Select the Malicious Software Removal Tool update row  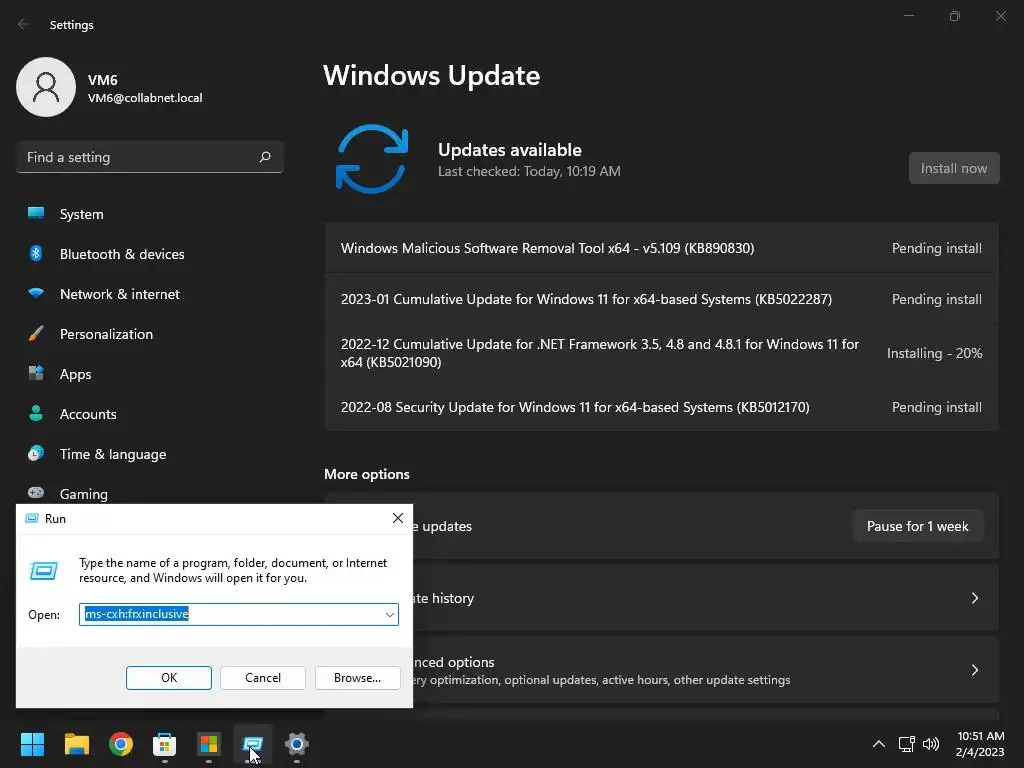[x=662, y=248]
